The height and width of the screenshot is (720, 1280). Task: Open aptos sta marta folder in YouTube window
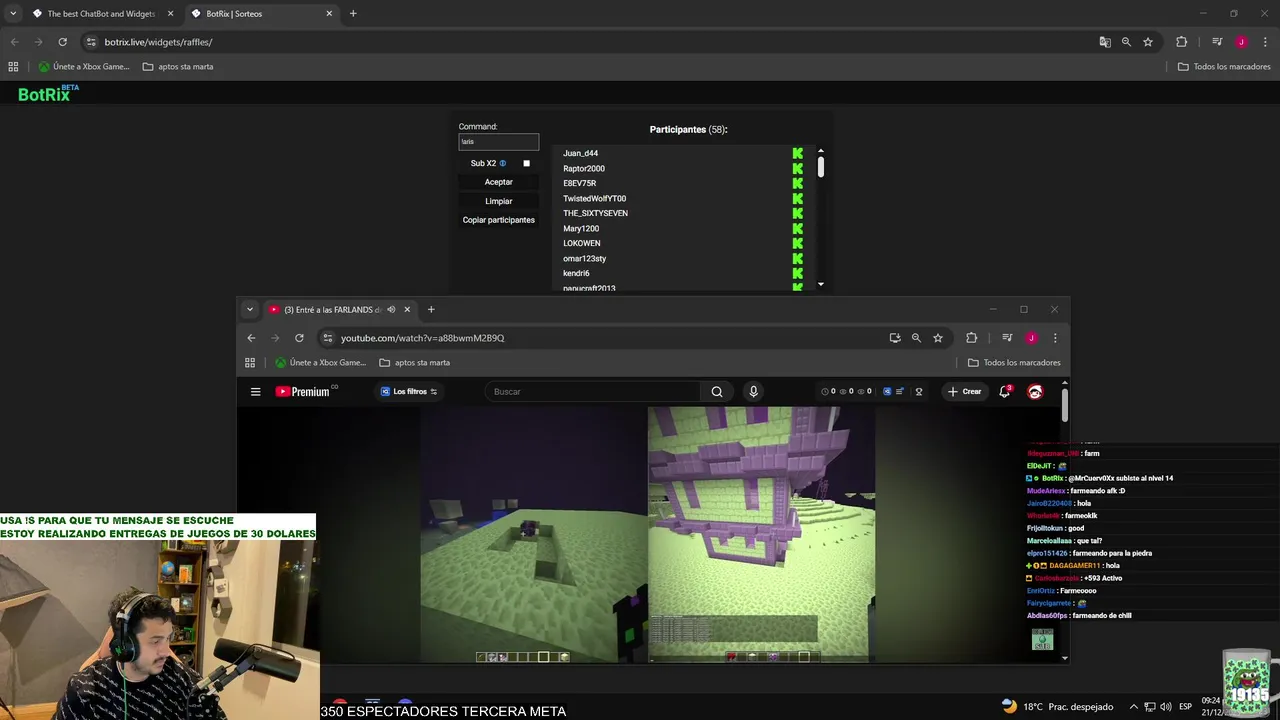click(x=415, y=363)
